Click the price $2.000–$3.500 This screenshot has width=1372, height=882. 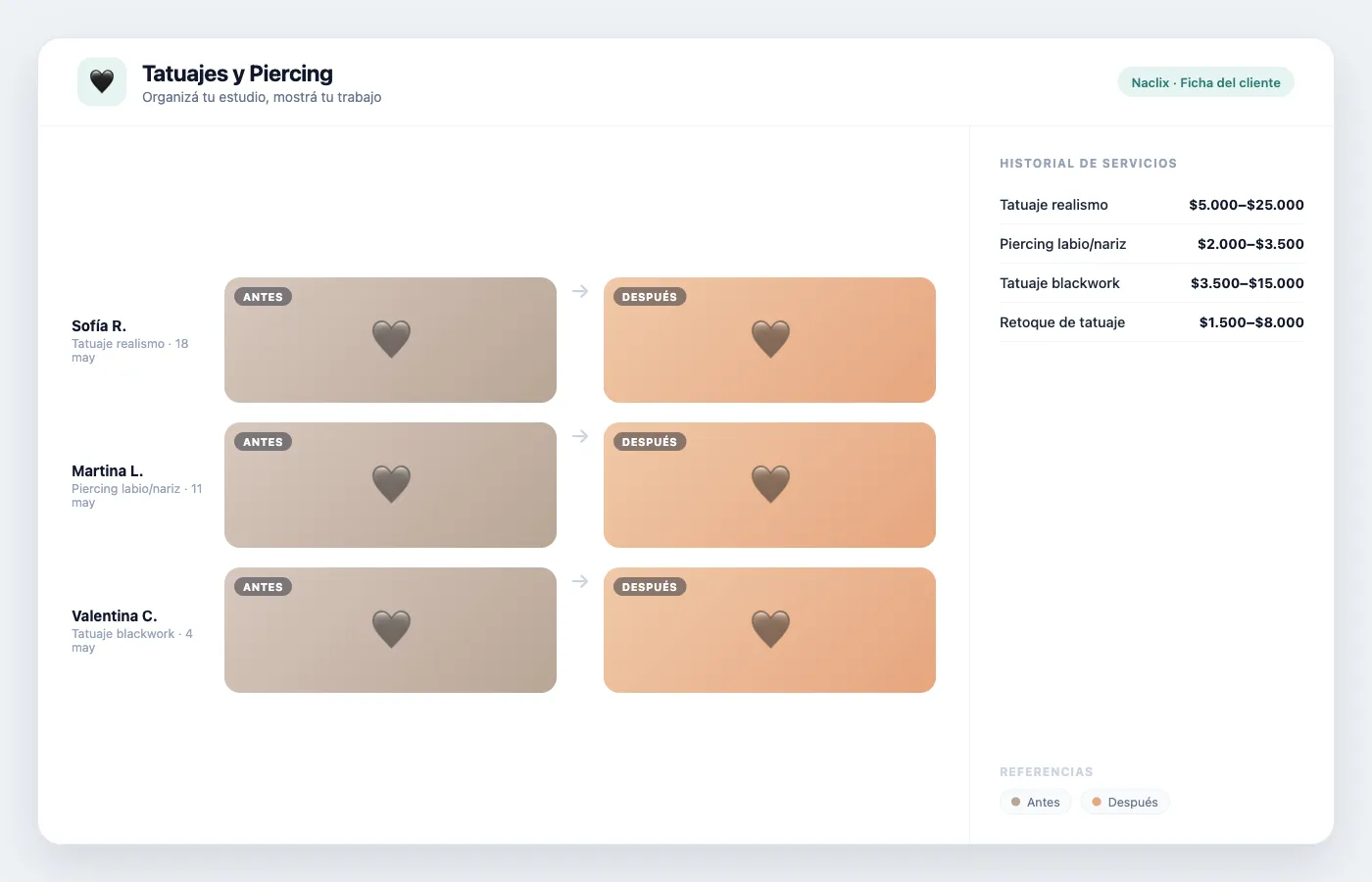(1250, 244)
